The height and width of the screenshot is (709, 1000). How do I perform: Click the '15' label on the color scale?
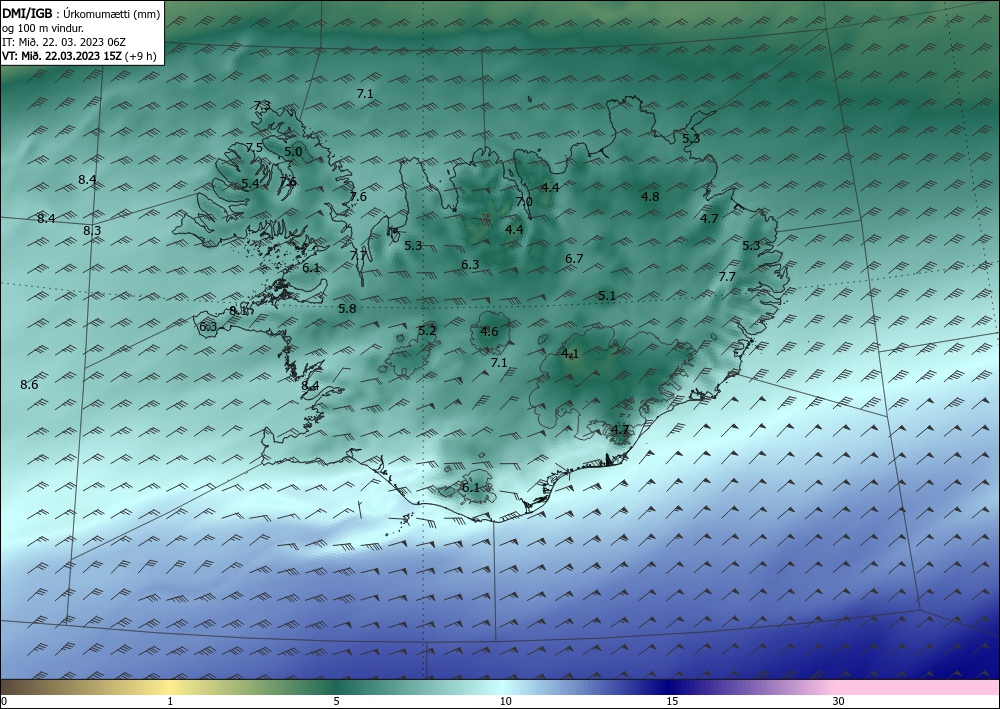point(672,701)
